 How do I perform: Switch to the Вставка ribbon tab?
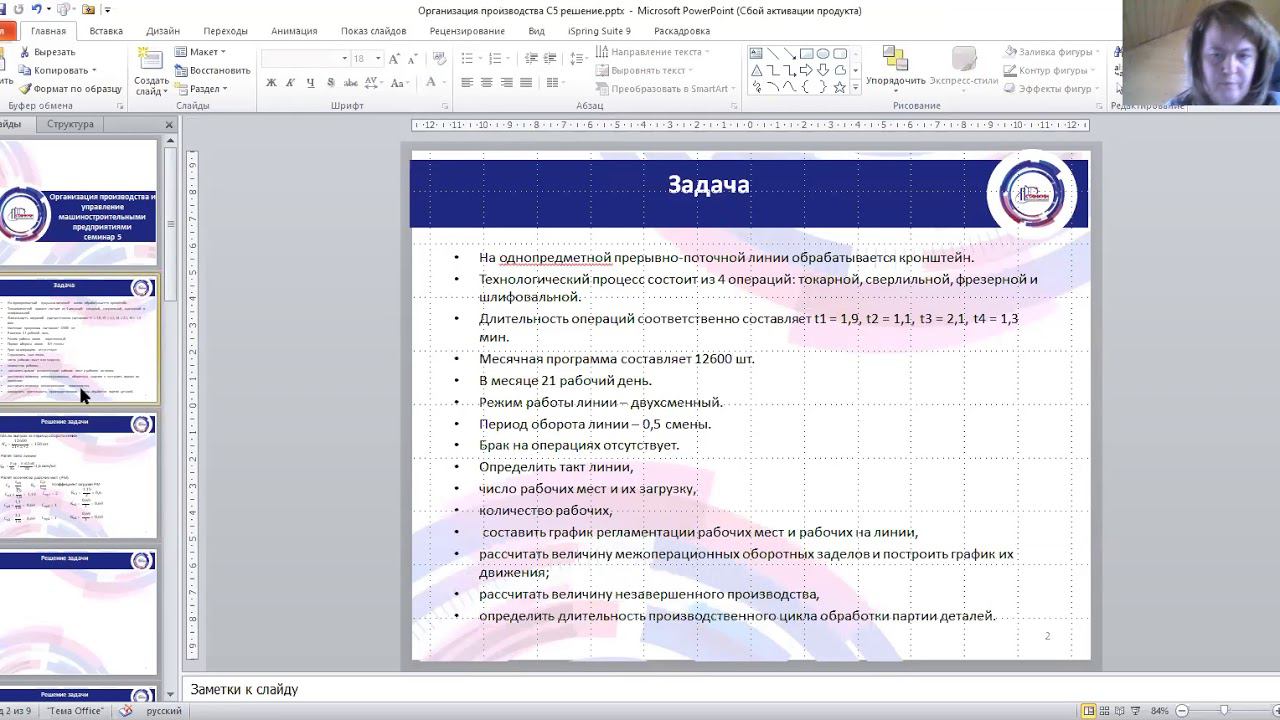tap(106, 31)
